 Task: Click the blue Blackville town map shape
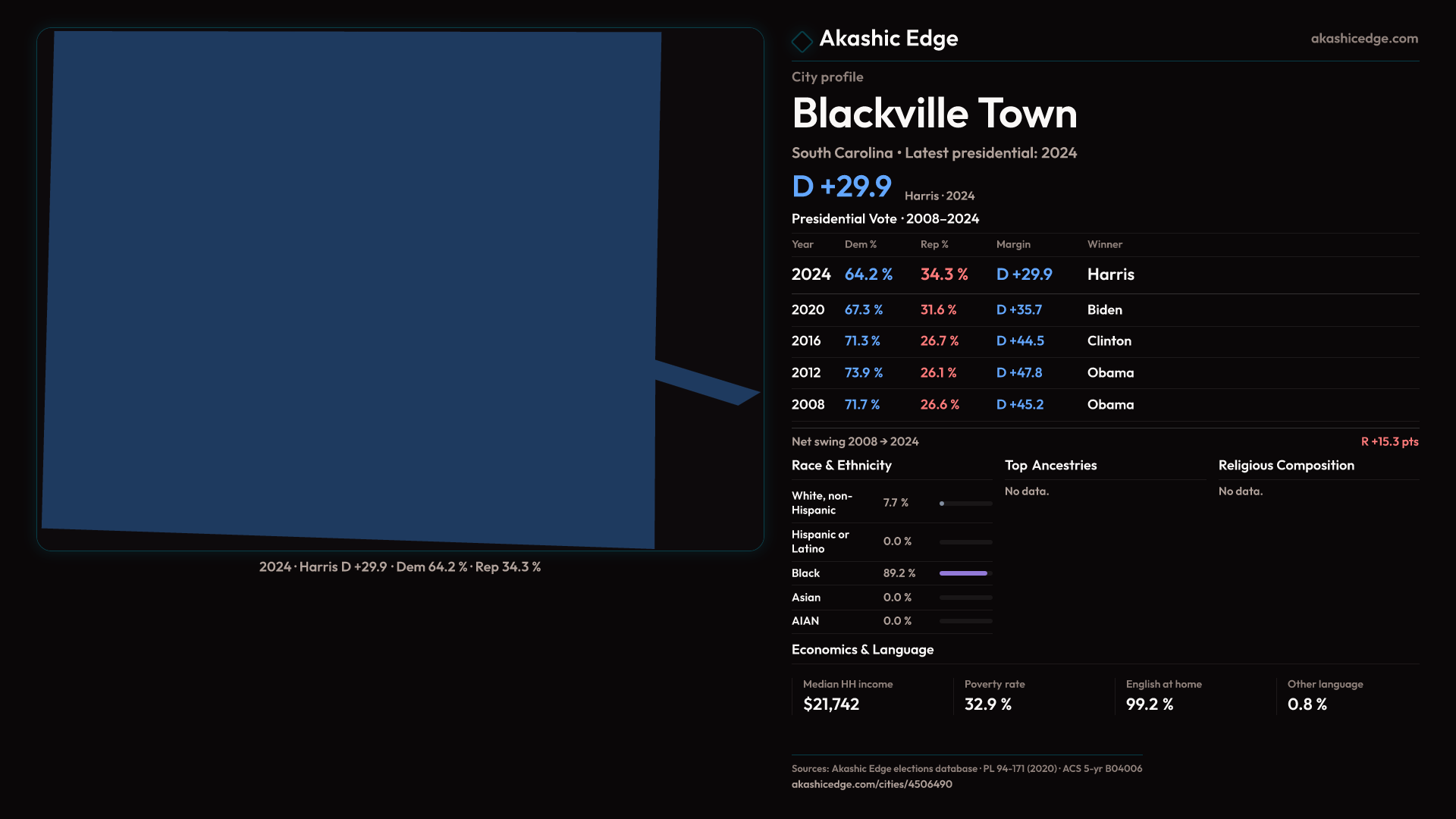pyautogui.click(x=349, y=288)
